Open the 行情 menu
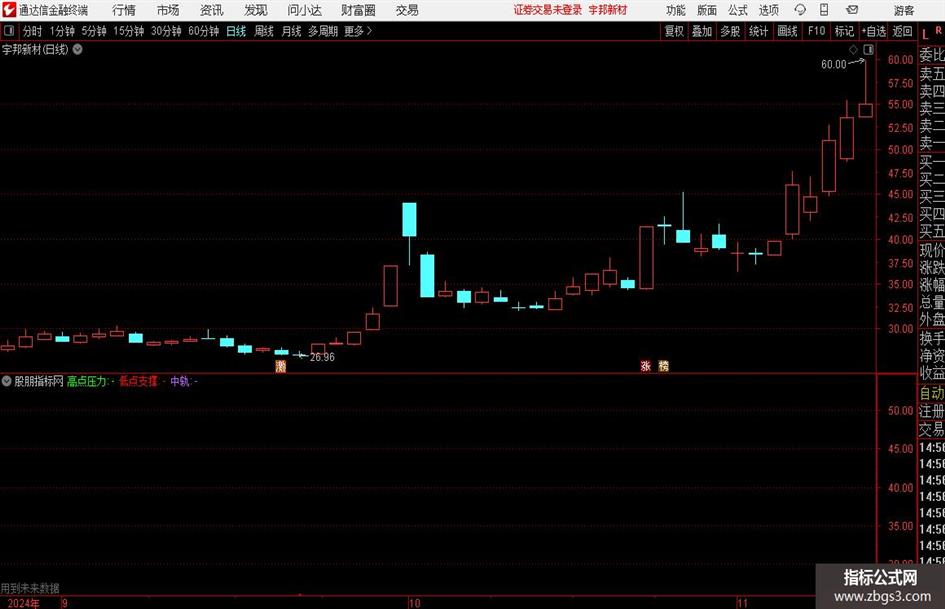 pyautogui.click(x=124, y=10)
